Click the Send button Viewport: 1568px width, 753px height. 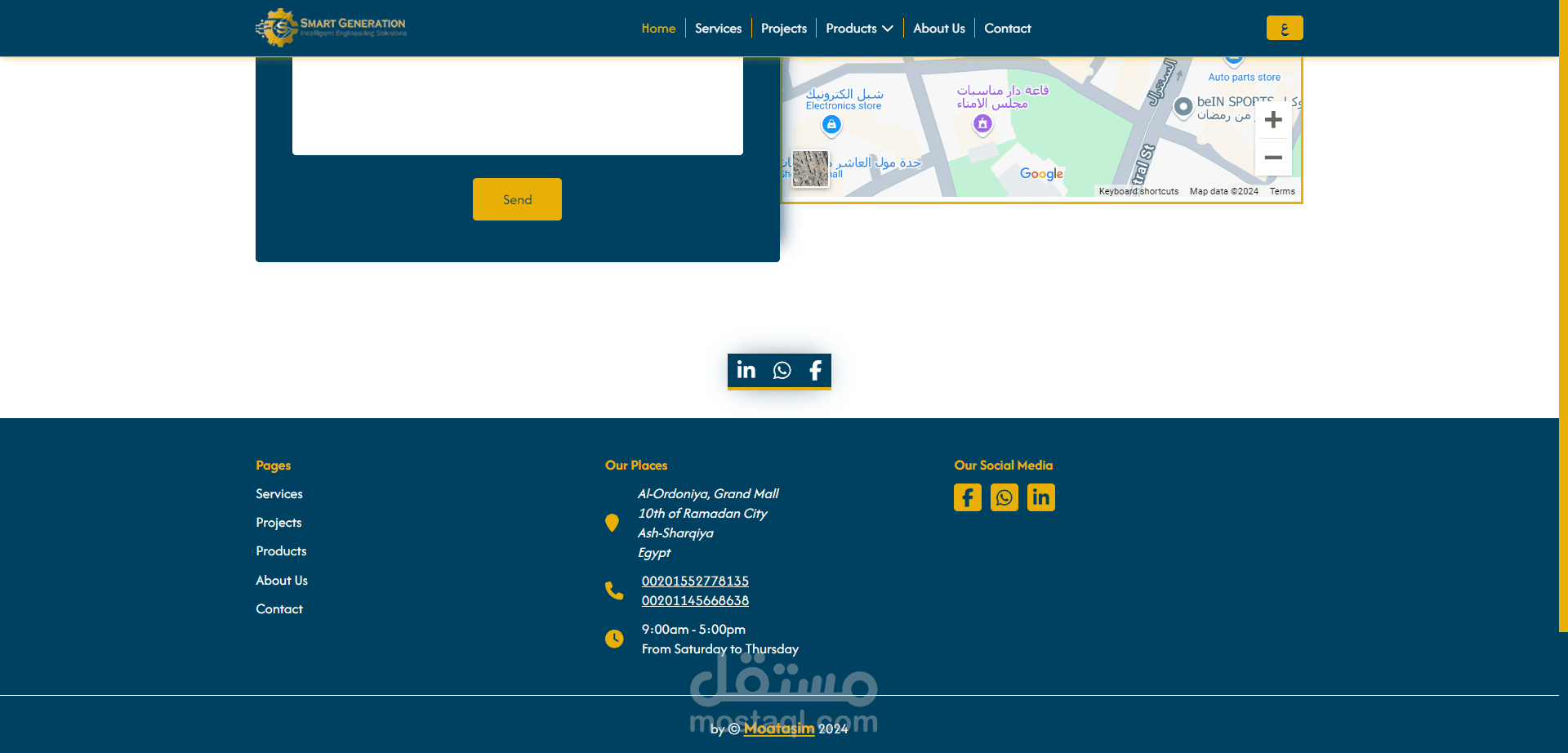point(517,199)
